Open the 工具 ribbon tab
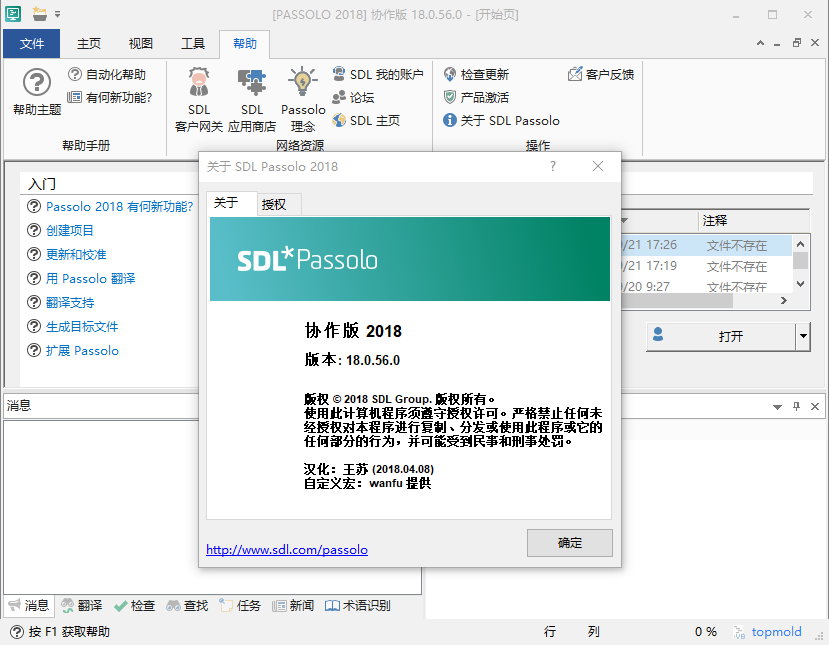The width and height of the screenshot is (829, 645). tap(193, 44)
